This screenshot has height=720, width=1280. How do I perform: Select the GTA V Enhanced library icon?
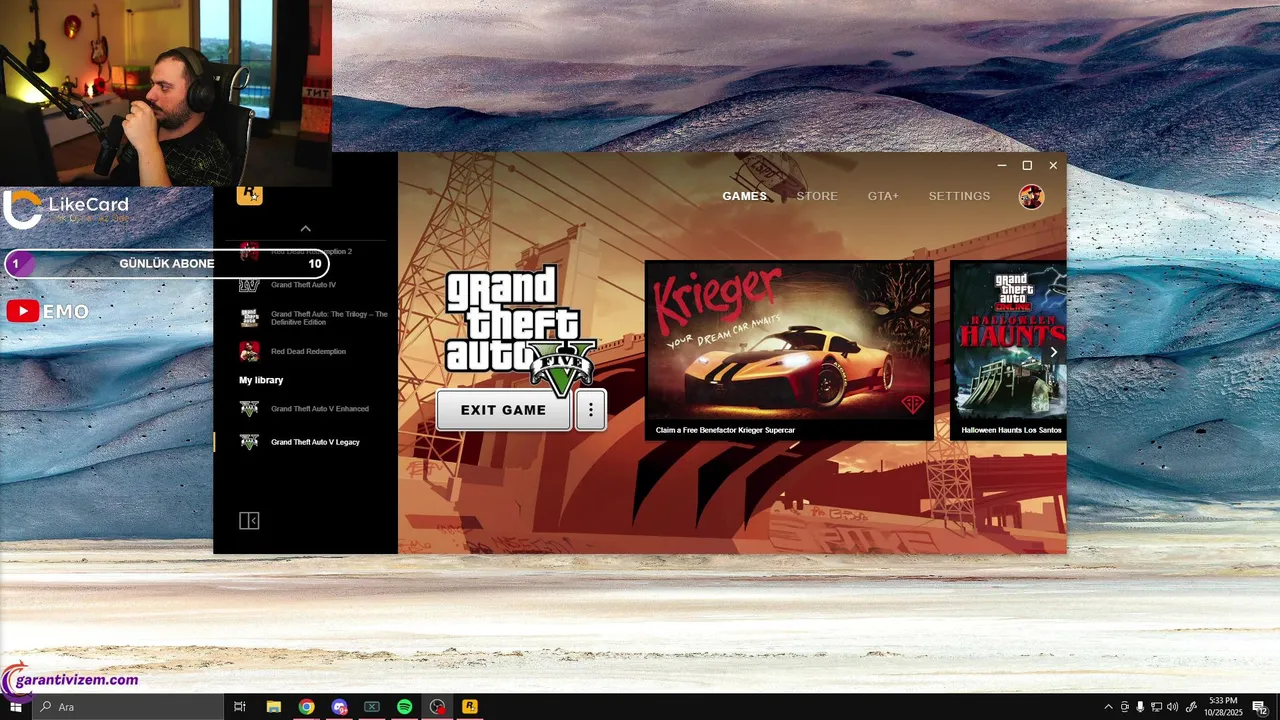(x=249, y=408)
